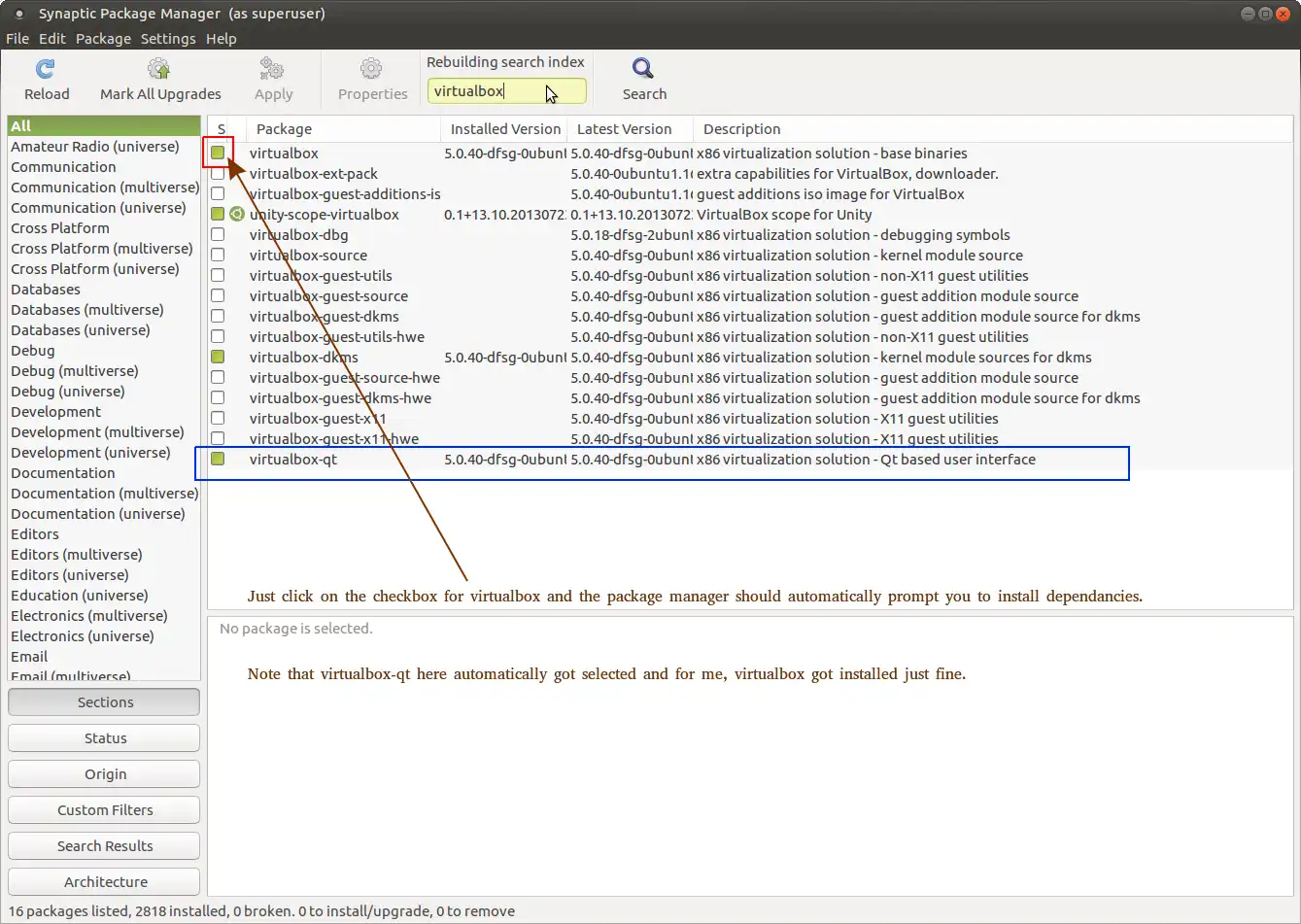
Task: Click the Architecture filter button
Action: pyautogui.click(x=104, y=882)
